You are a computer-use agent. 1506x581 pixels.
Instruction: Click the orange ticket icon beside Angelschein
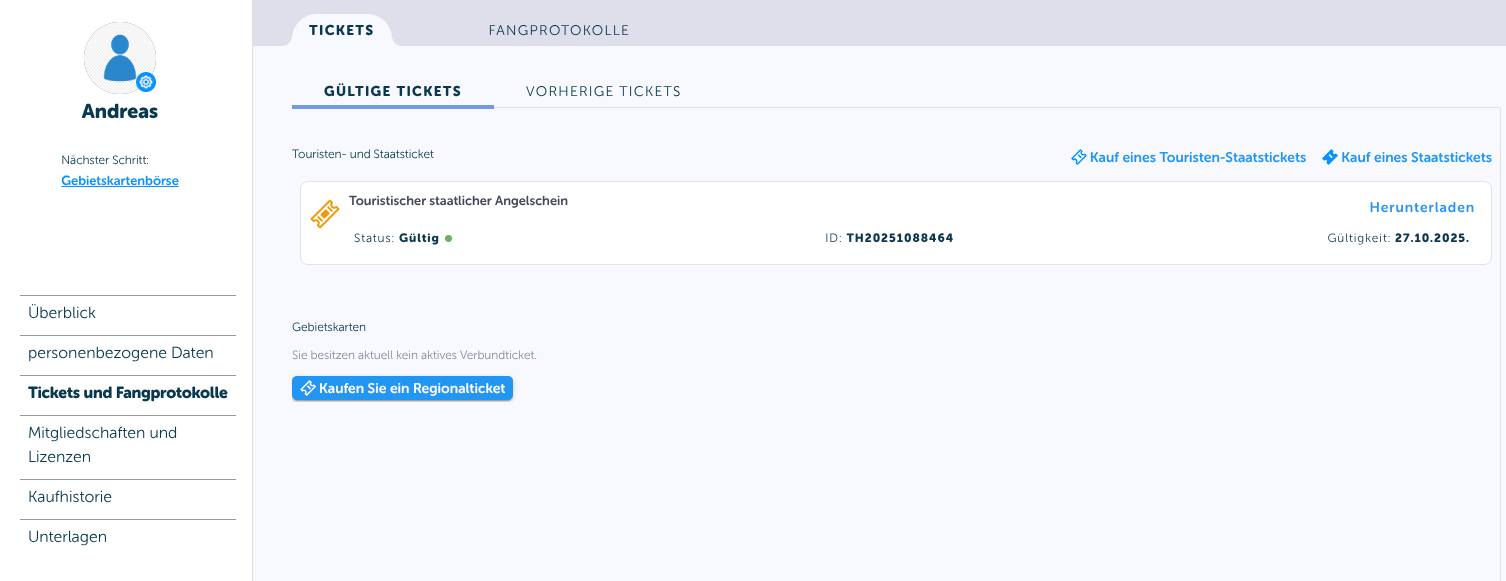click(325, 213)
